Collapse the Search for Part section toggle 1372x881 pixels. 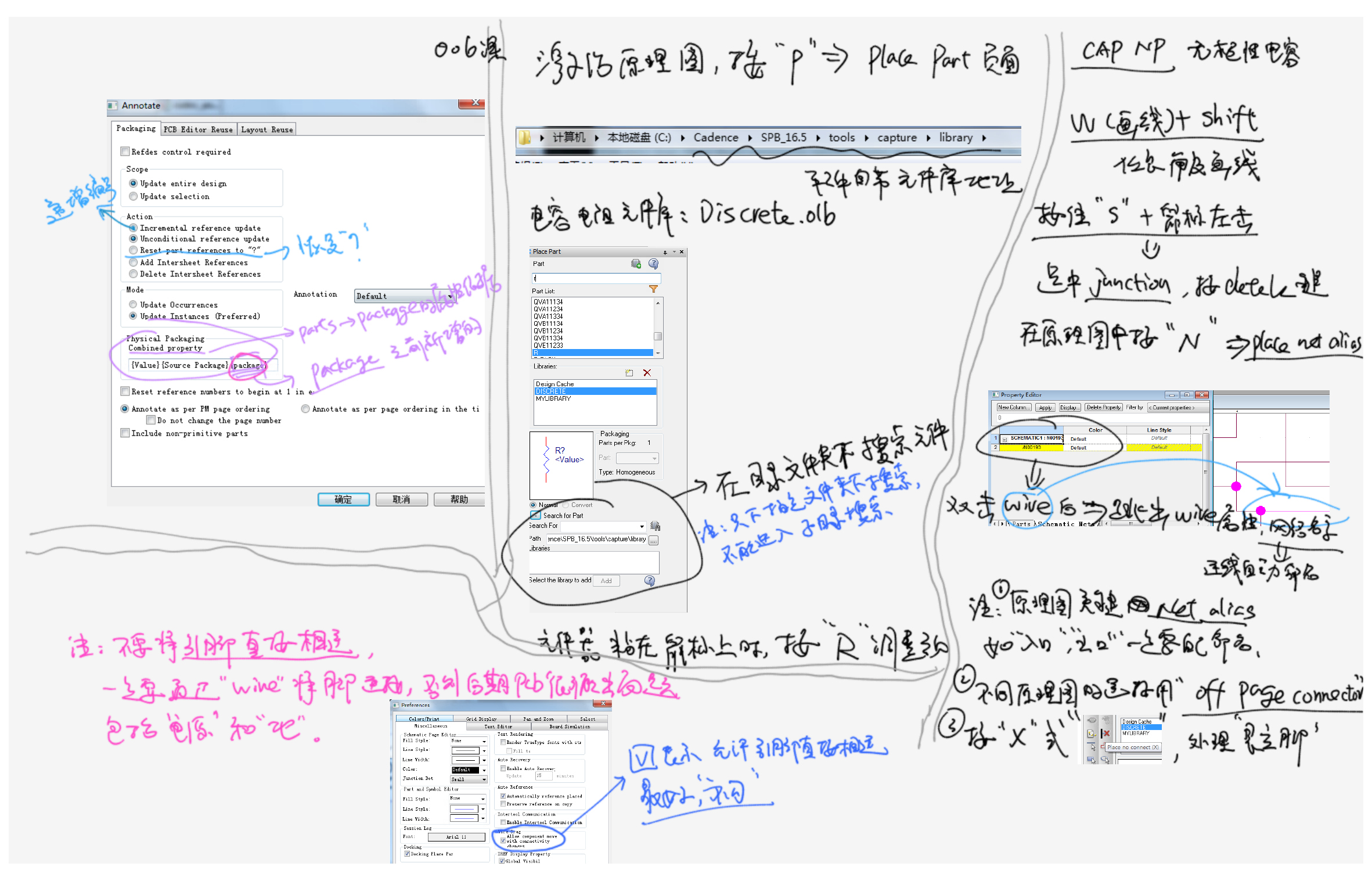coord(535,516)
